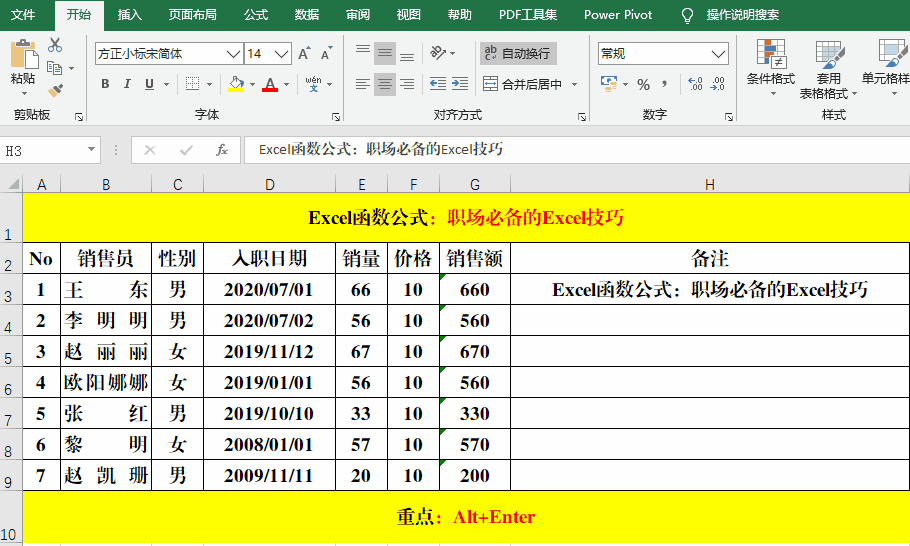Click 操作说明搜索 search box
Image resolution: width=910 pixels, height=546 pixels.
[x=742, y=15]
